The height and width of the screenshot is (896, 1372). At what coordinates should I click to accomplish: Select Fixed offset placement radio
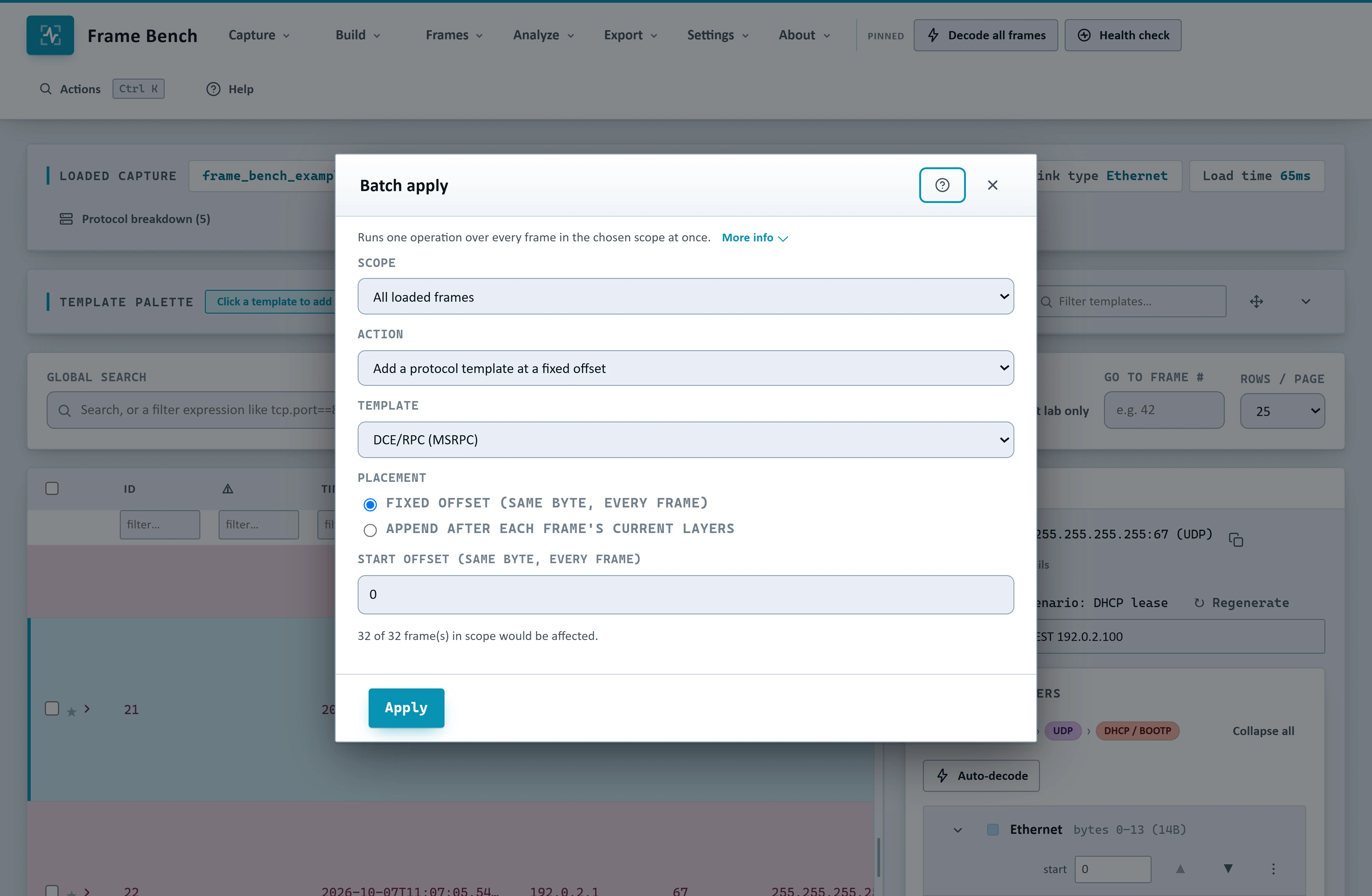[x=370, y=505]
